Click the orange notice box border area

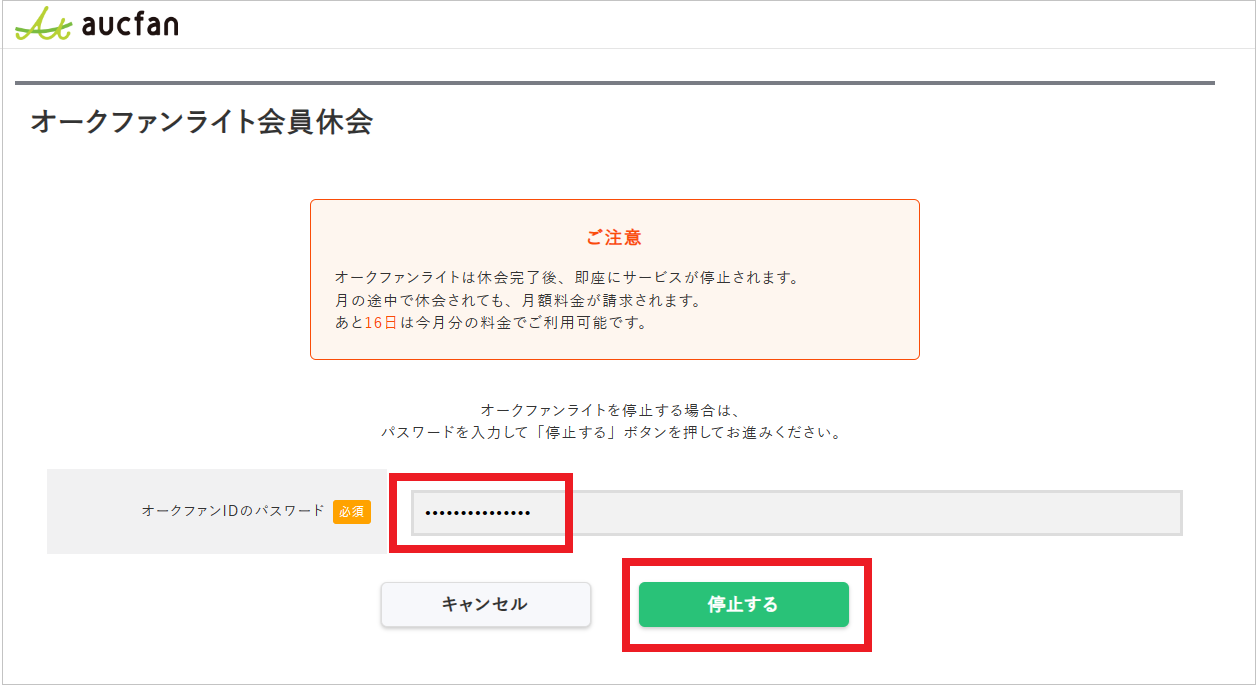pos(613,199)
